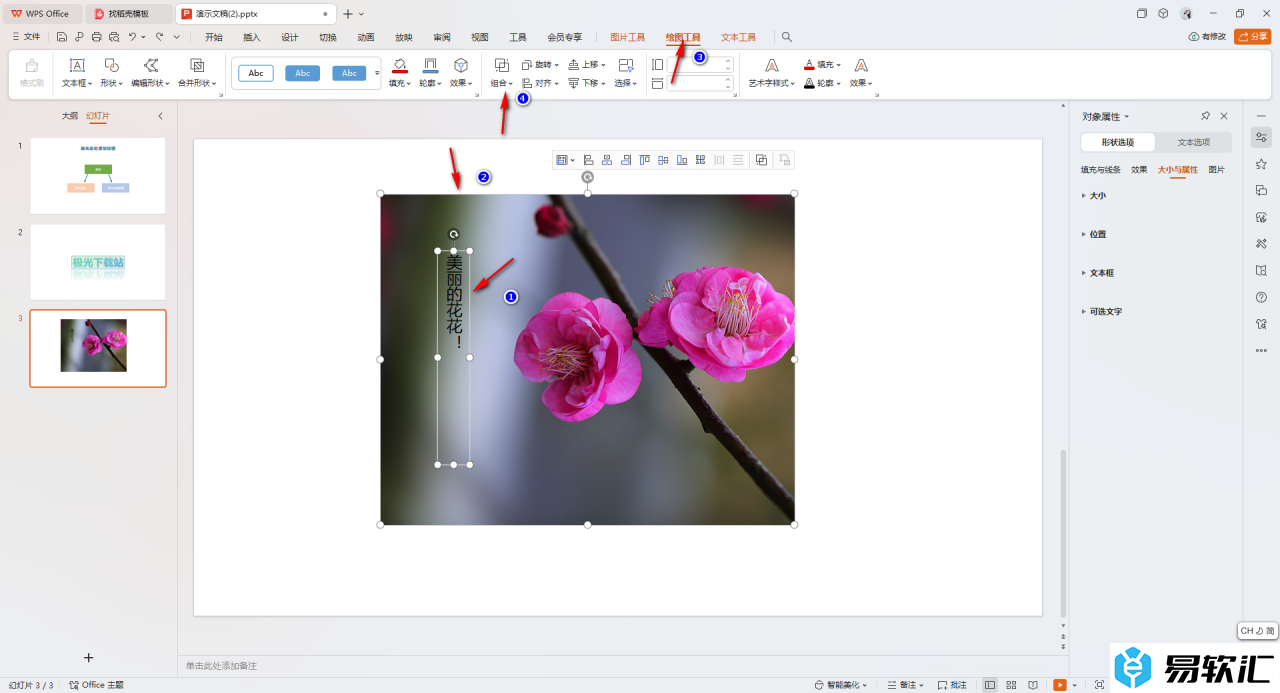Click align top icon in floating toolbar

[x=644, y=160]
